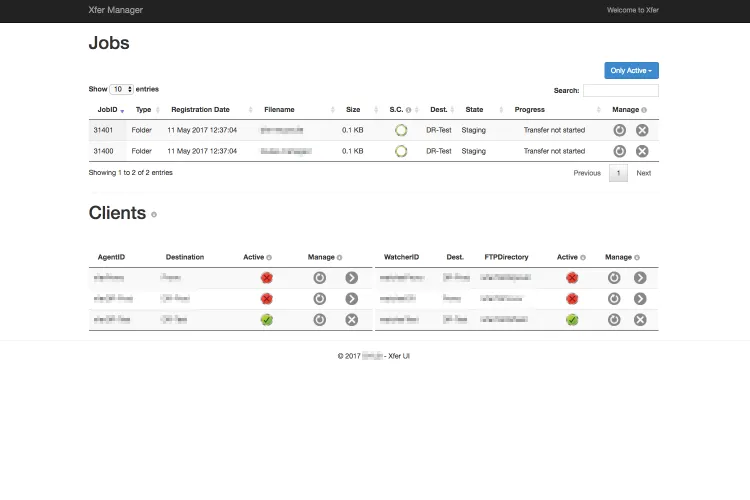The width and height of the screenshot is (750, 500).
Task: Click info icon beside watchers' Manage header
Action: tap(637, 257)
